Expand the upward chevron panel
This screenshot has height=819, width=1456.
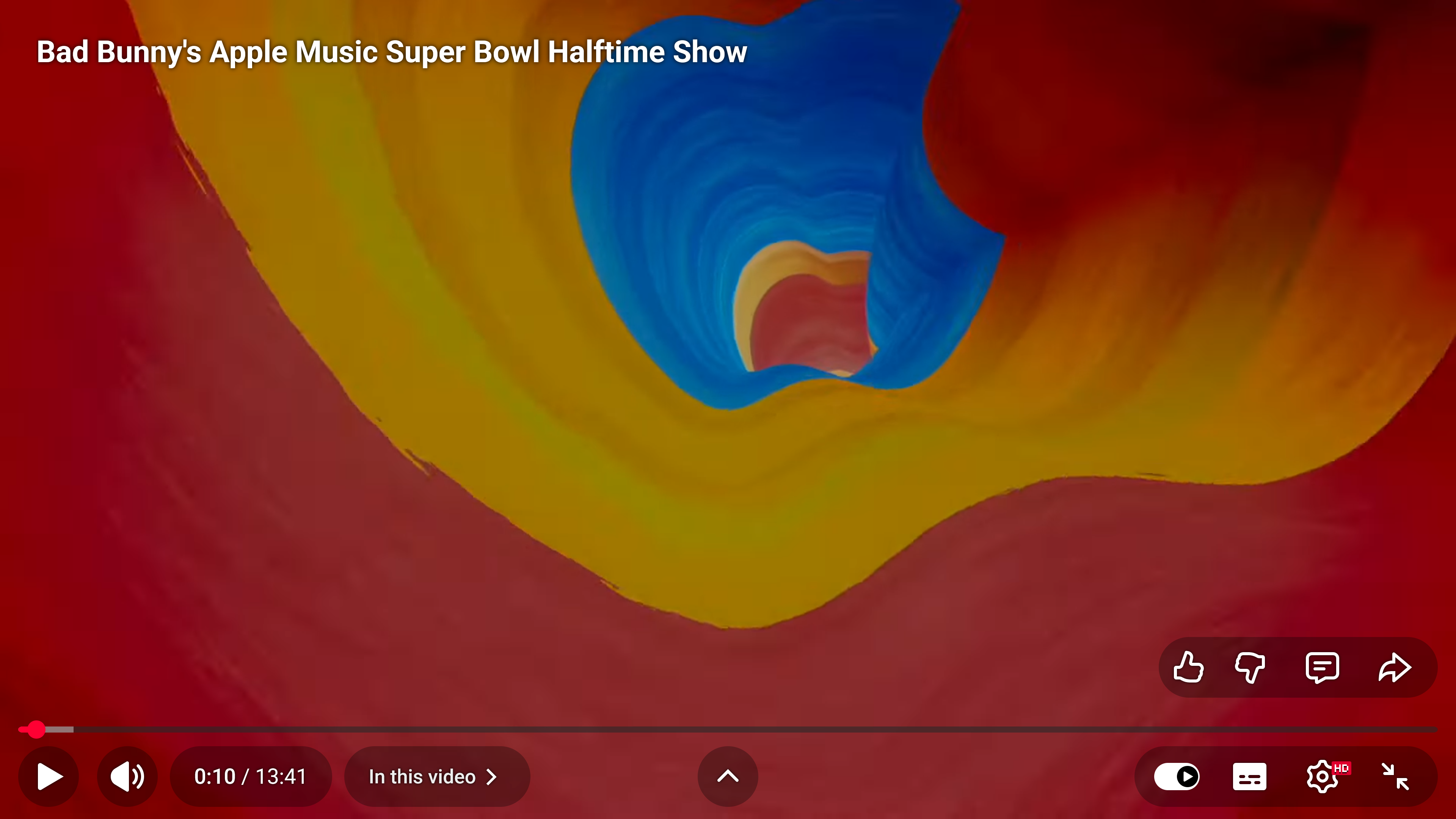tap(728, 777)
